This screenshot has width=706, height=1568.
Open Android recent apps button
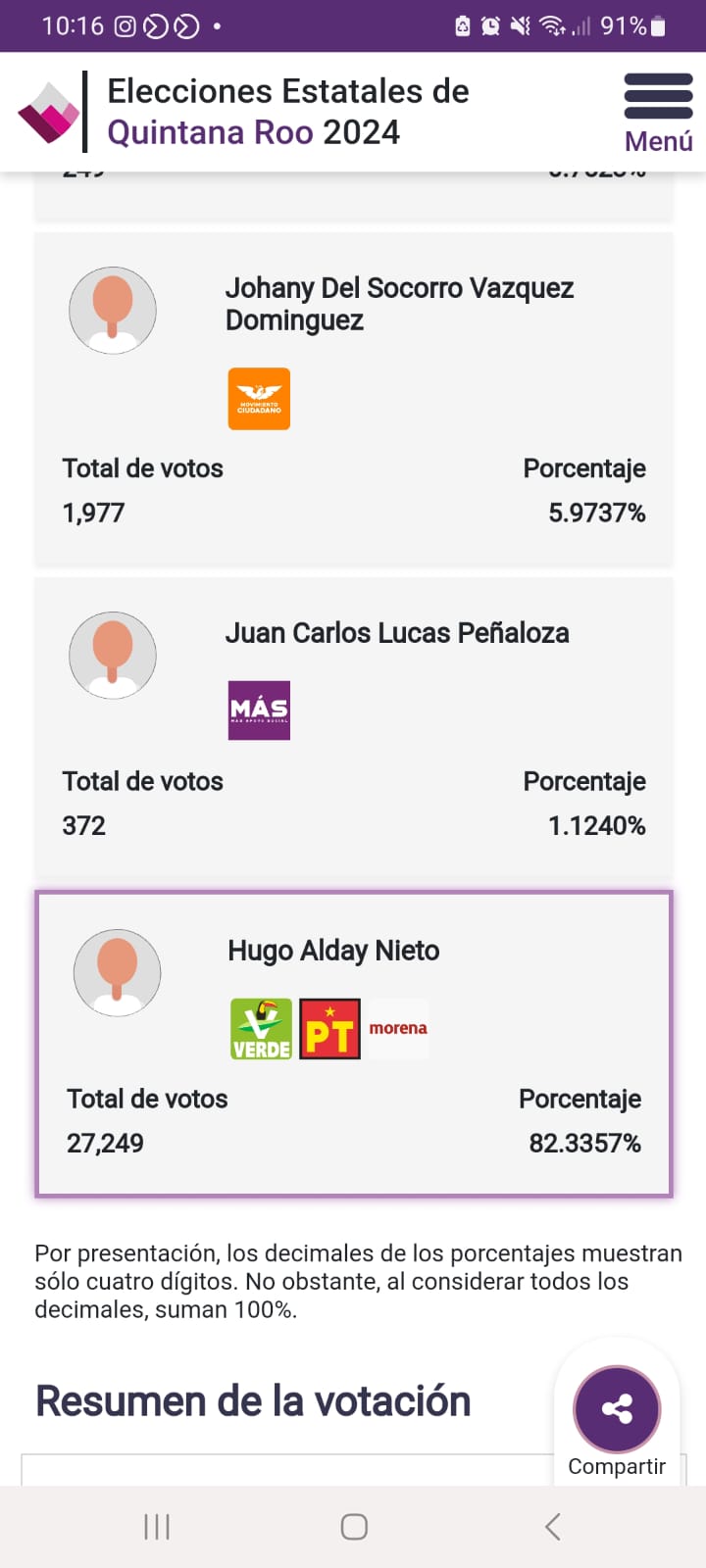point(157,1526)
